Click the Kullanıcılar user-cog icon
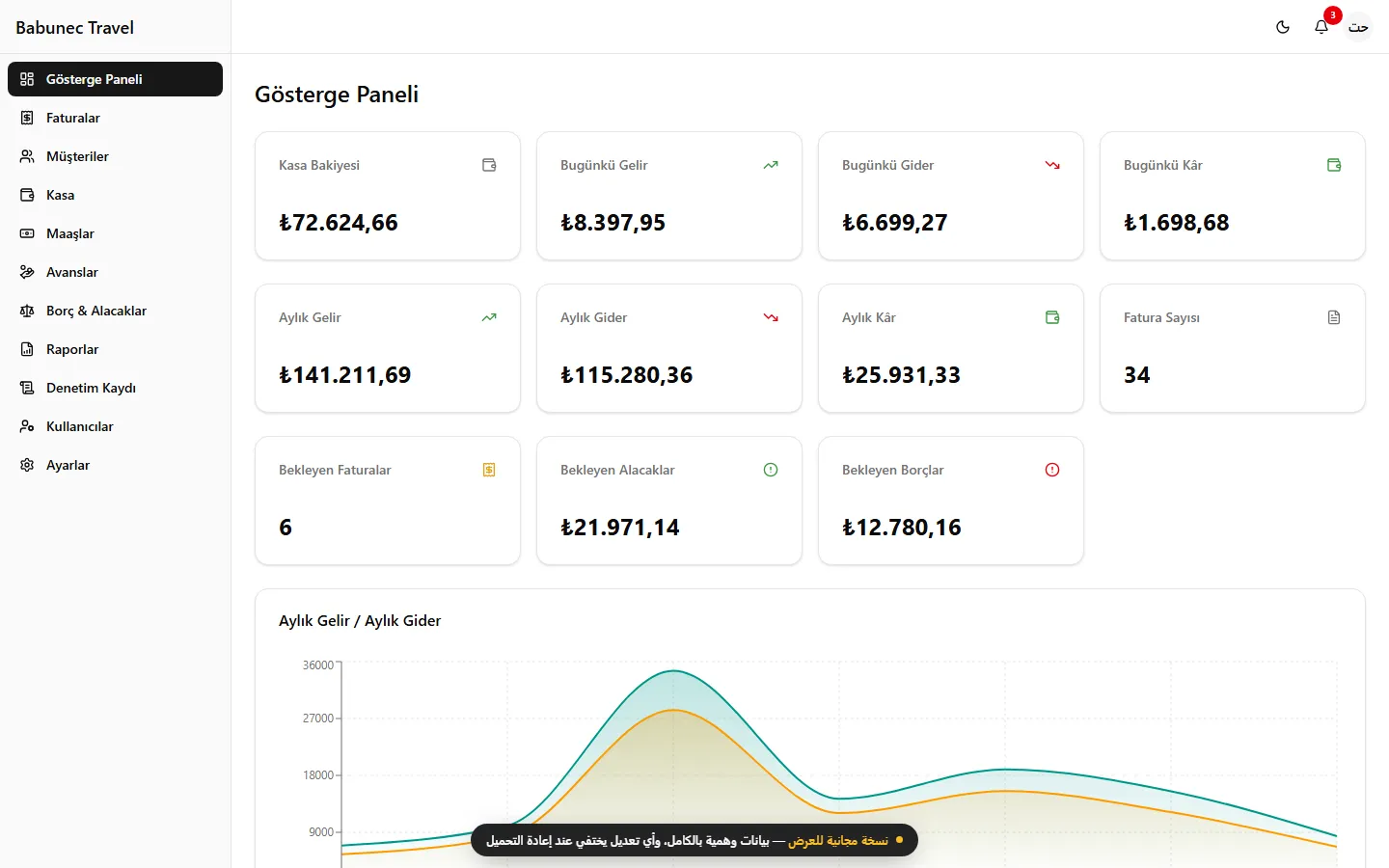 click(x=27, y=426)
